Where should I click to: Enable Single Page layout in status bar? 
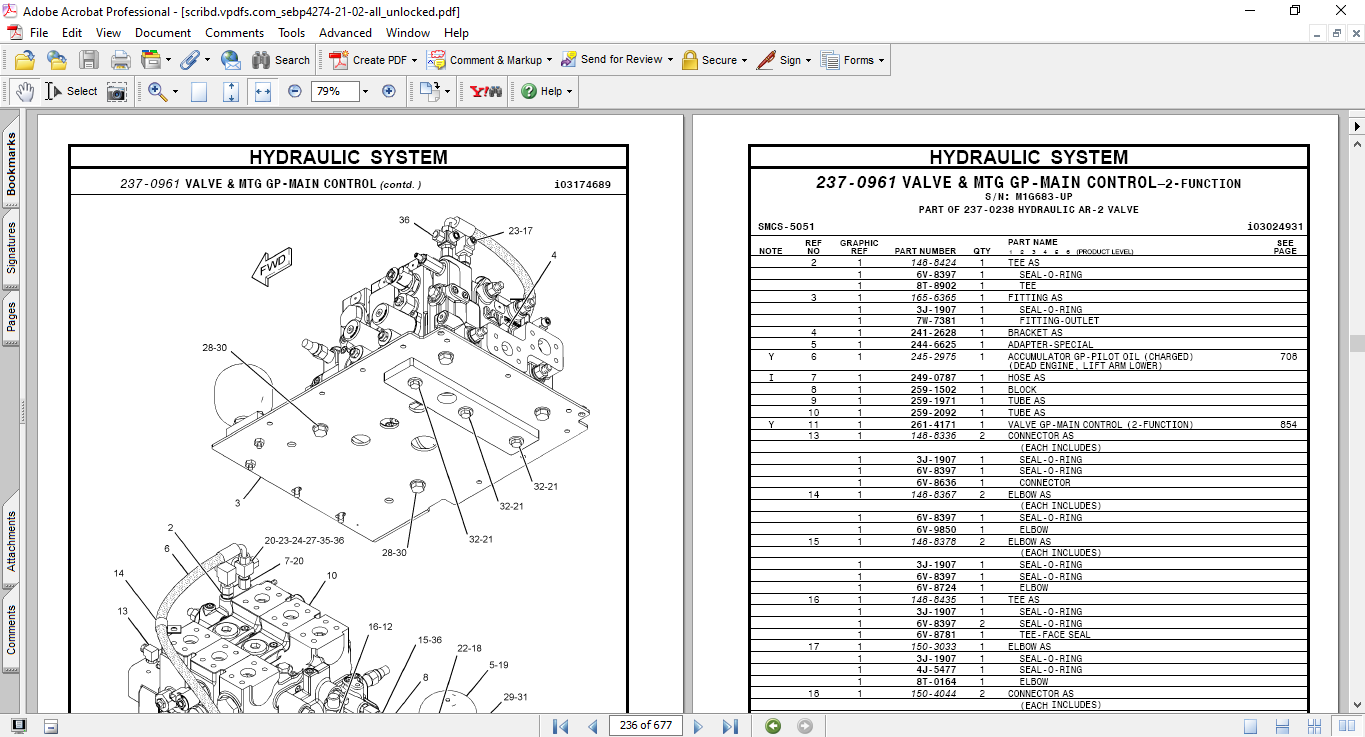coord(1251,726)
